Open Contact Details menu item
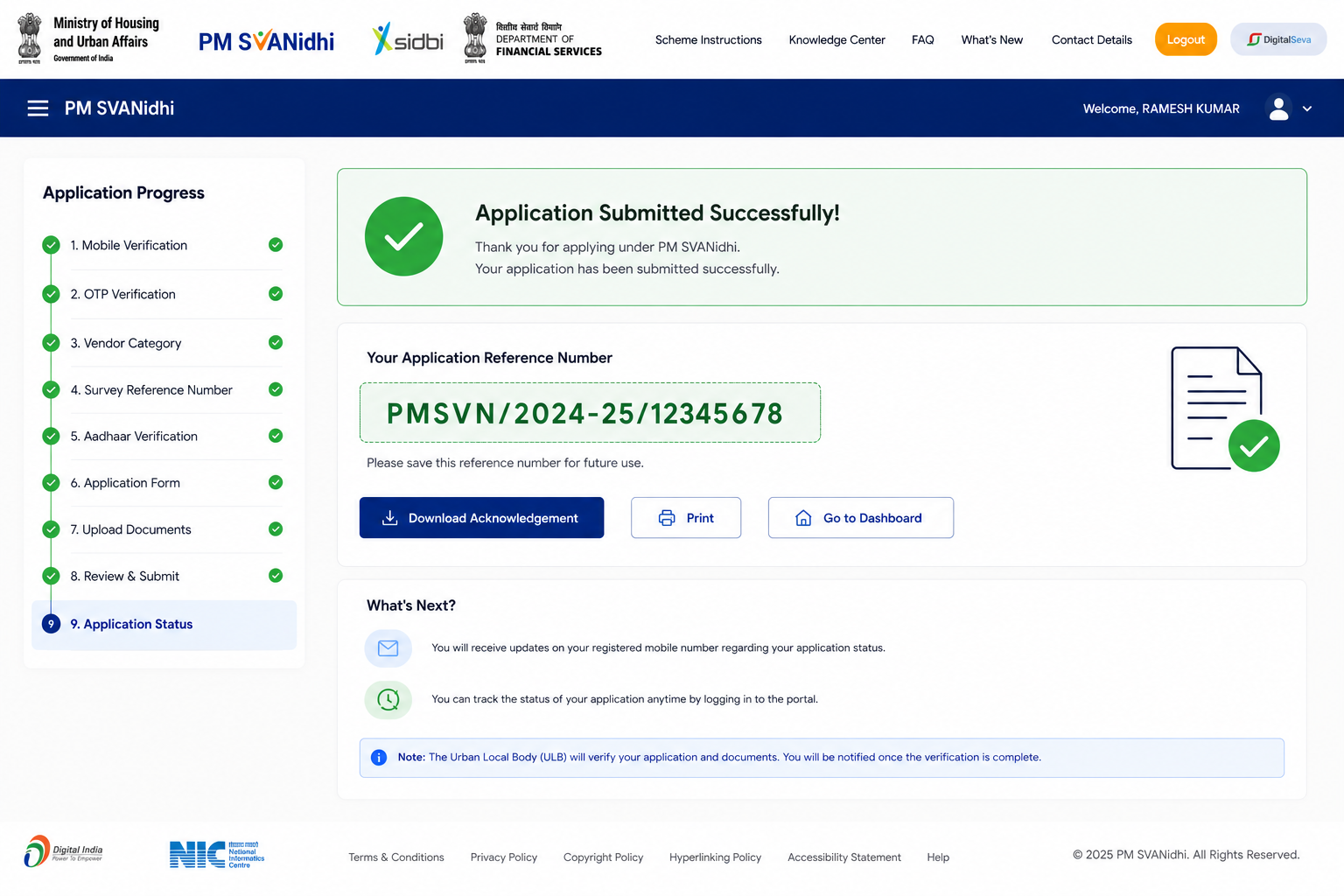Viewport: 1344px width, 896px height. point(1091,40)
